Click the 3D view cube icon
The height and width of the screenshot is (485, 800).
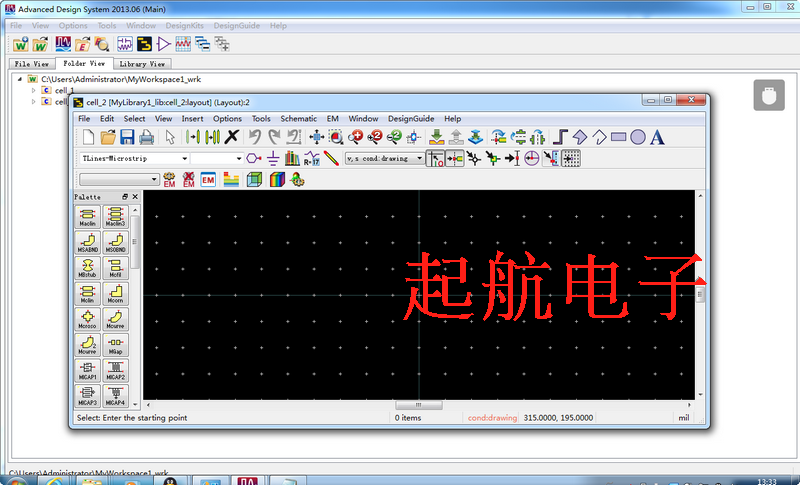pyautogui.click(x=254, y=180)
